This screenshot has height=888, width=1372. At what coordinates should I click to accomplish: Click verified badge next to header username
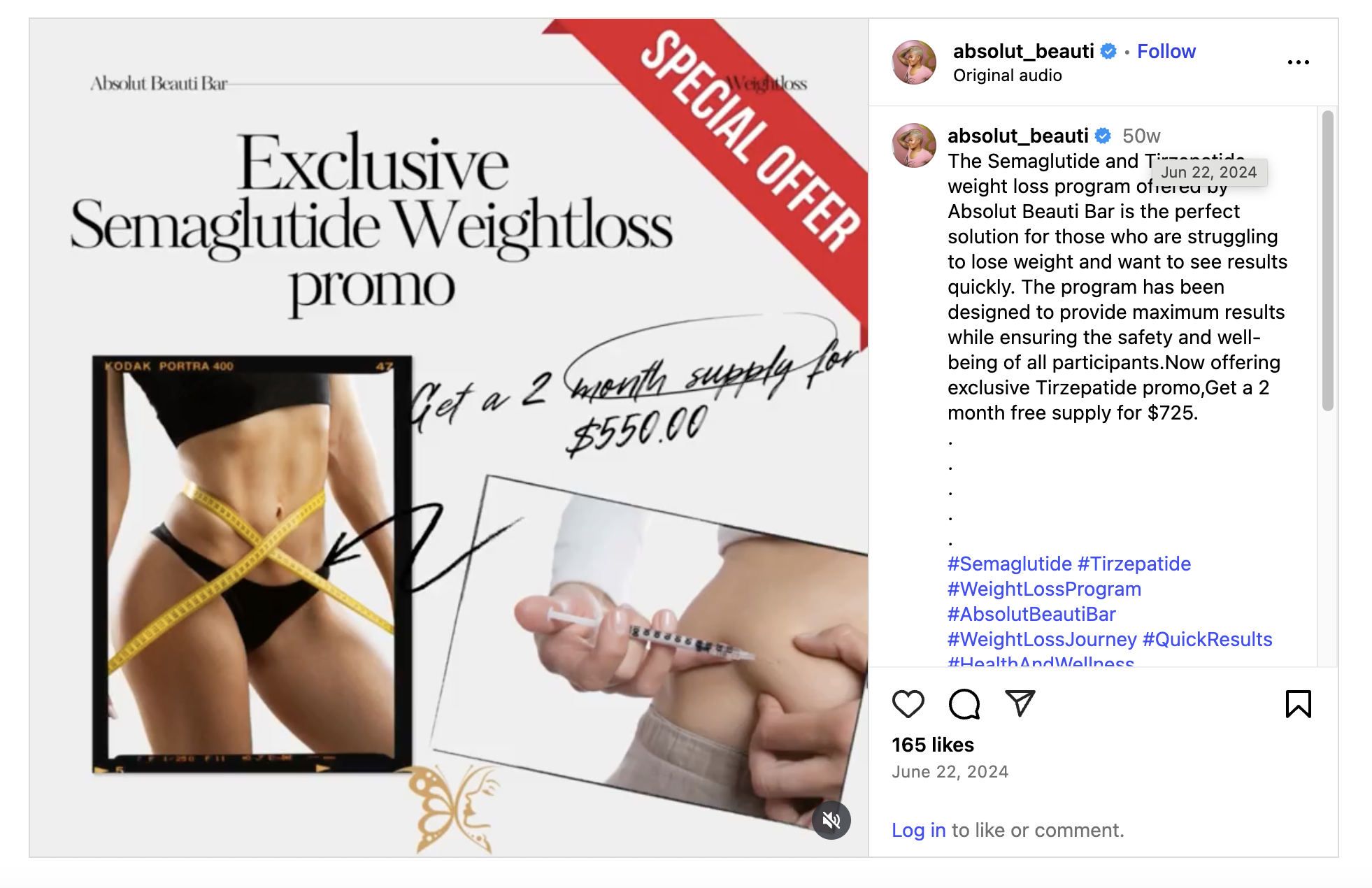[1108, 51]
